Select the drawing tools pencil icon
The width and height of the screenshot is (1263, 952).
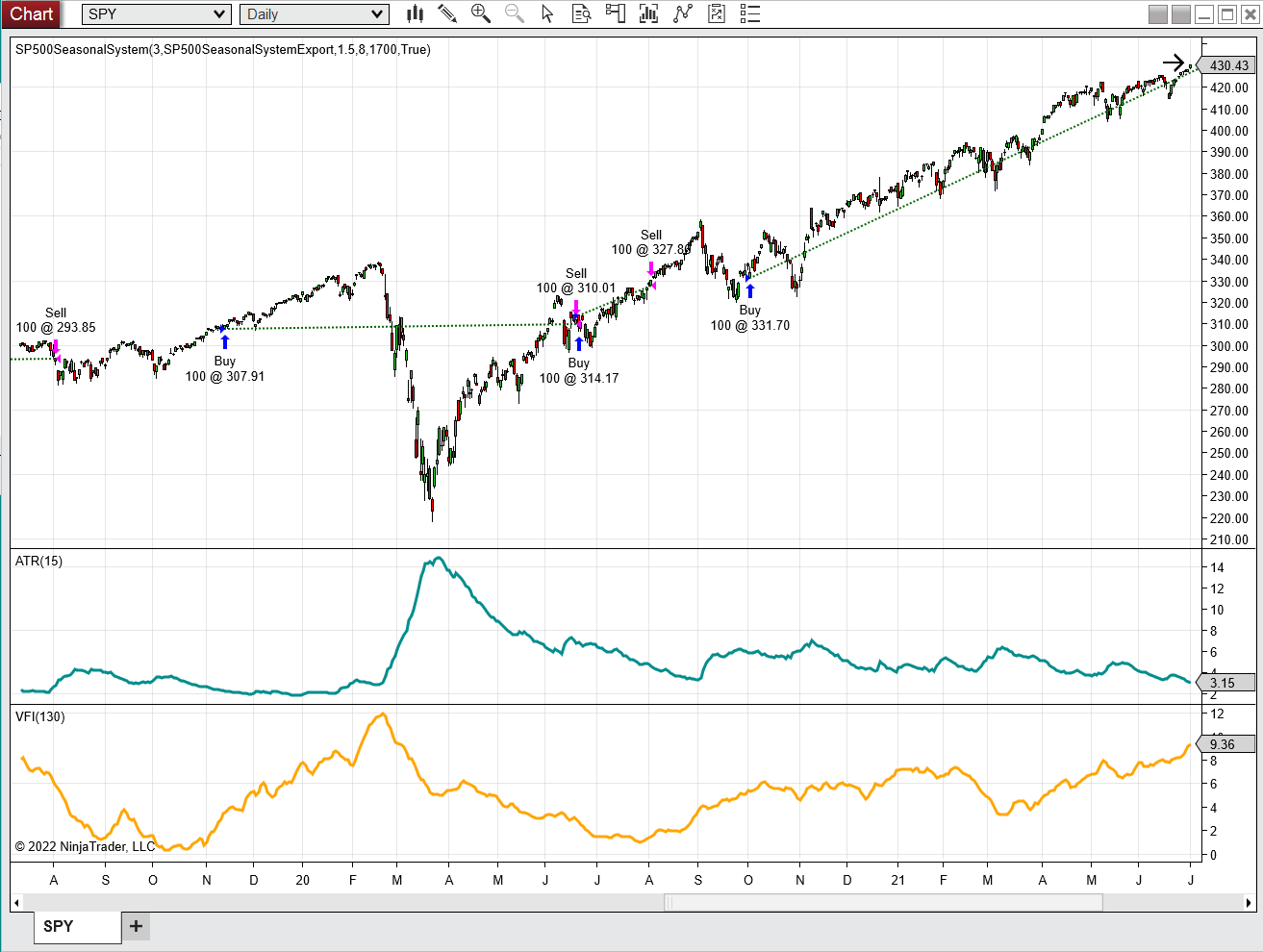pyautogui.click(x=447, y=13)
